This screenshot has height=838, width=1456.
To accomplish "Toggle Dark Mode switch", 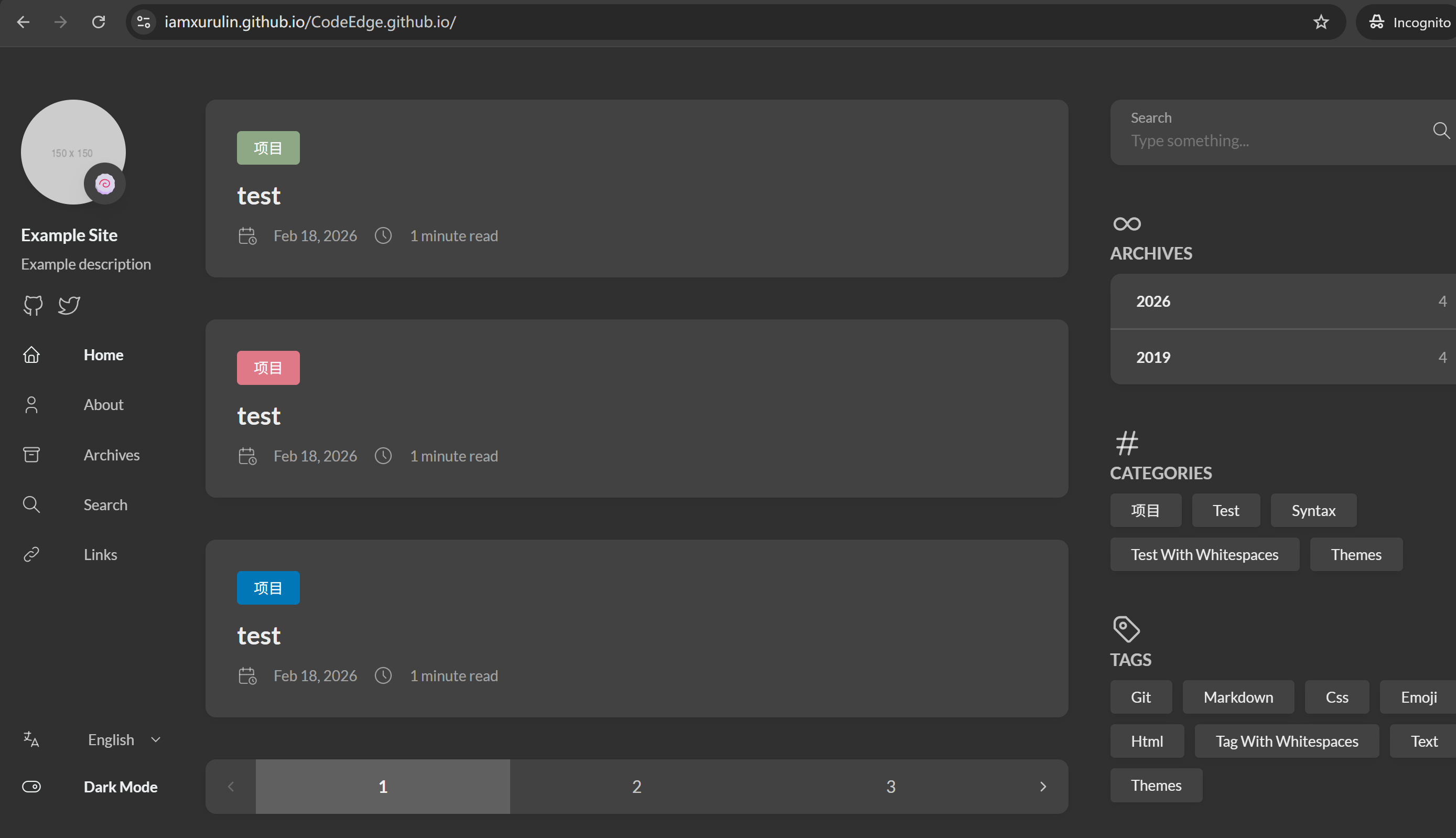I will (x=31, y=786).
